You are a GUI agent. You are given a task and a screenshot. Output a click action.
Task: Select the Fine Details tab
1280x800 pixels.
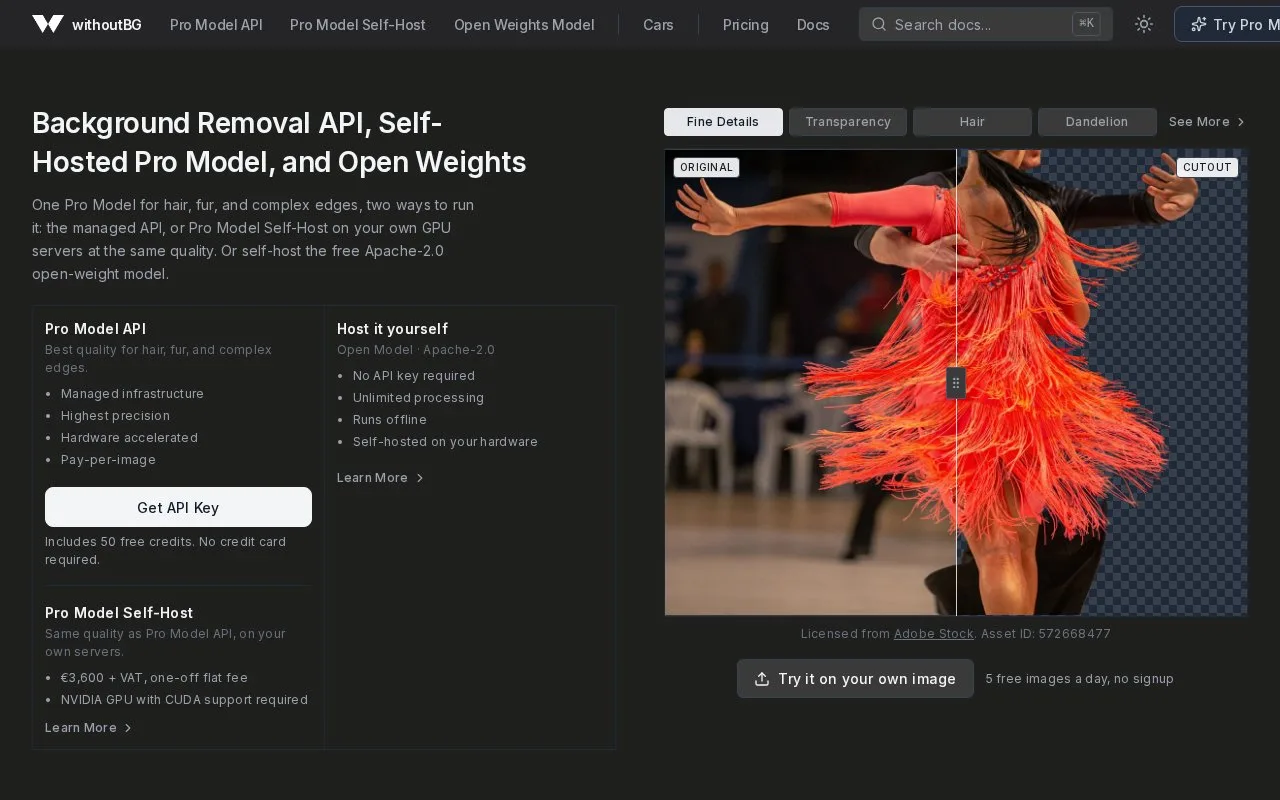(x=723, y=122)
